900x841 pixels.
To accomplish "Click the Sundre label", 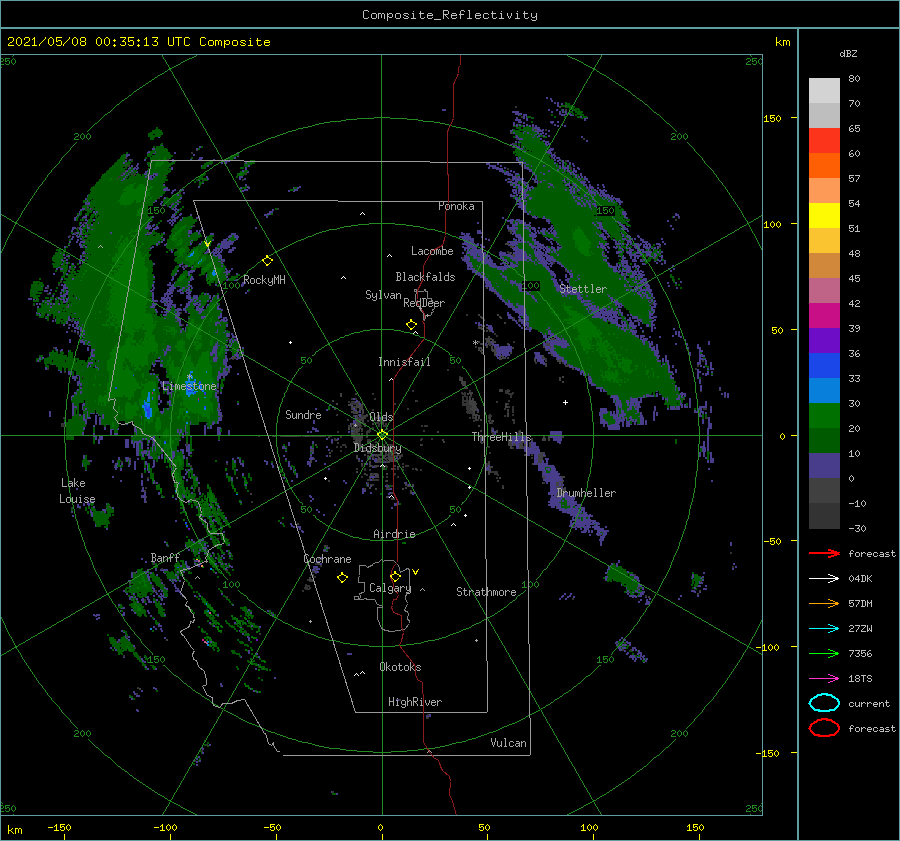I will (303, 414).
